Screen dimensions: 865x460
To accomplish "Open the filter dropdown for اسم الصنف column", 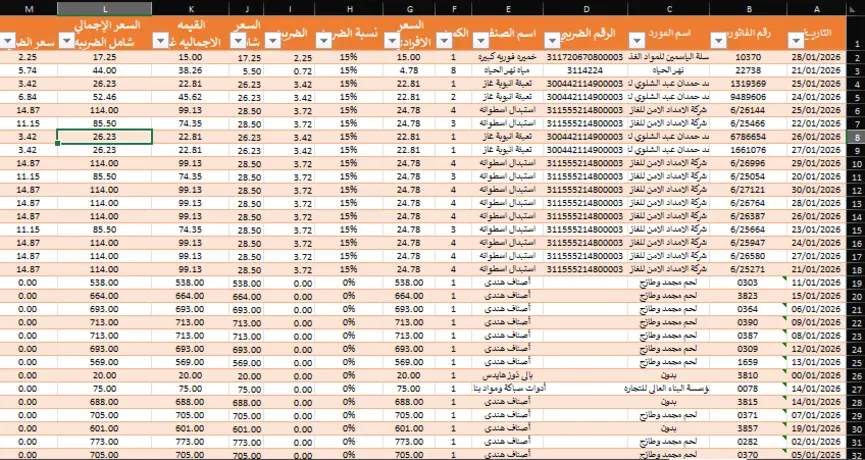I will tap(480, 41).
